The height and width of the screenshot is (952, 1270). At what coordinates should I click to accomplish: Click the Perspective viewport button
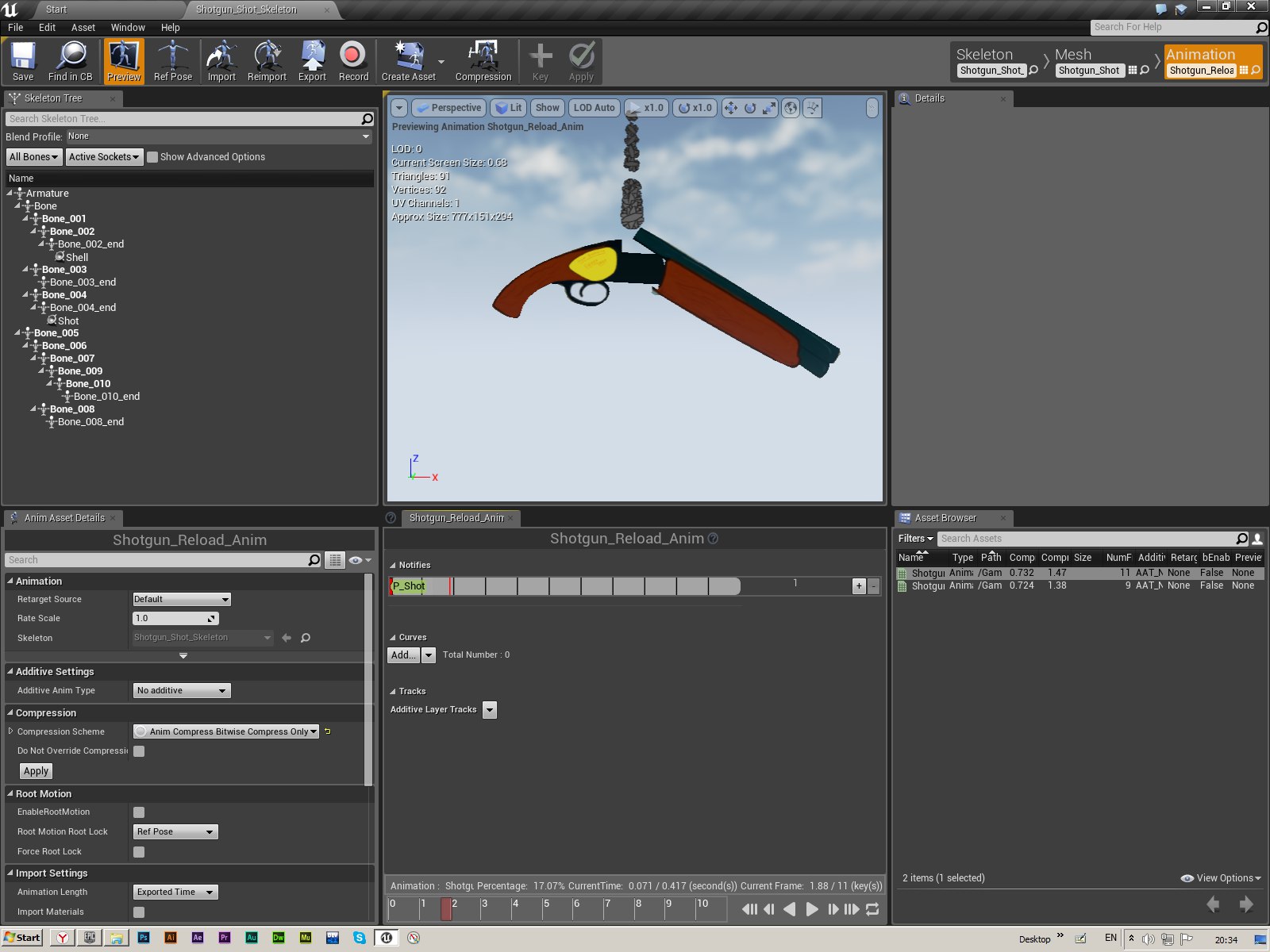tap(449, 108)
